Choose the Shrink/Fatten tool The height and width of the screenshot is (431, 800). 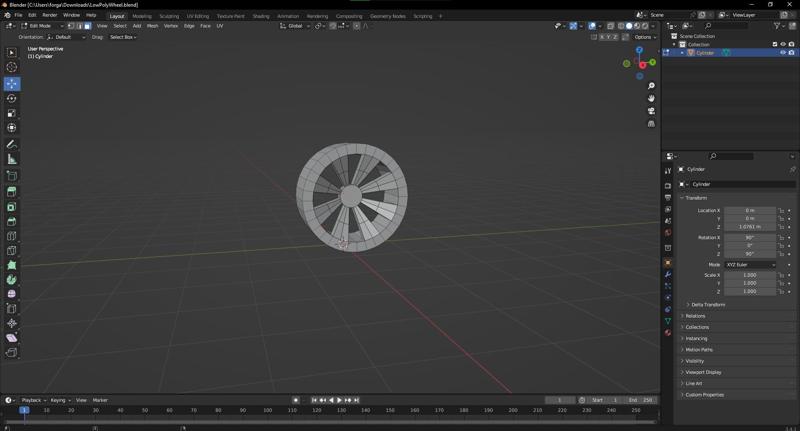pyautogui.click(x=11, y=323)
